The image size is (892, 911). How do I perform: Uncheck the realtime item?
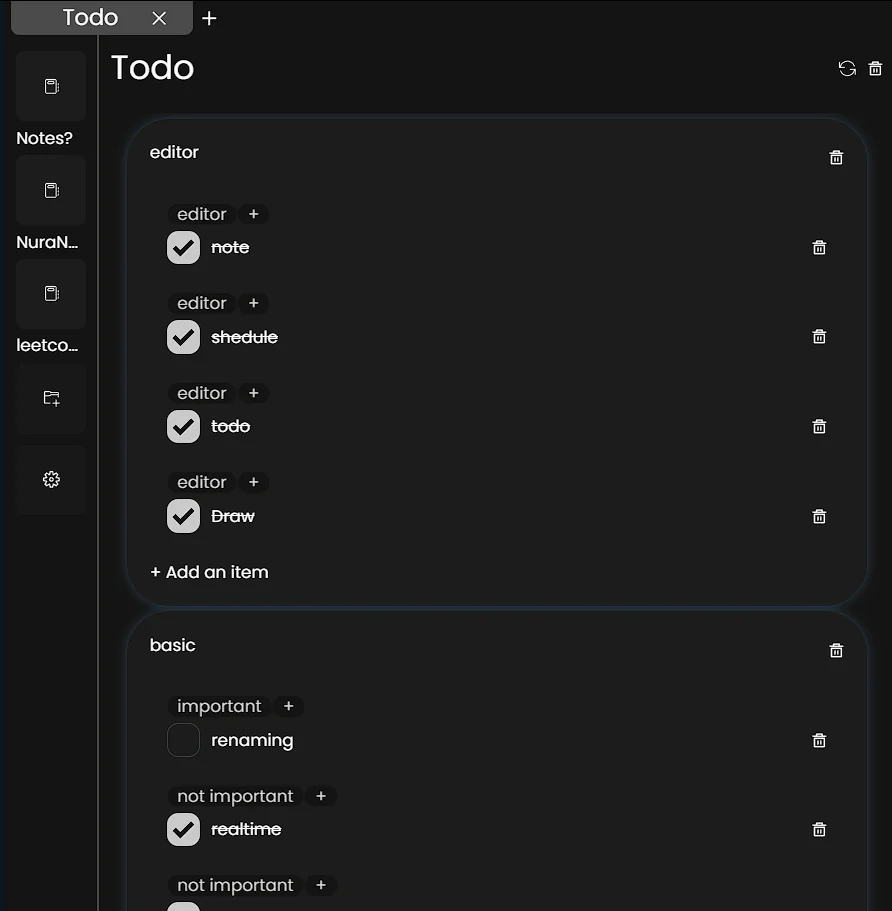click(183, 829)
